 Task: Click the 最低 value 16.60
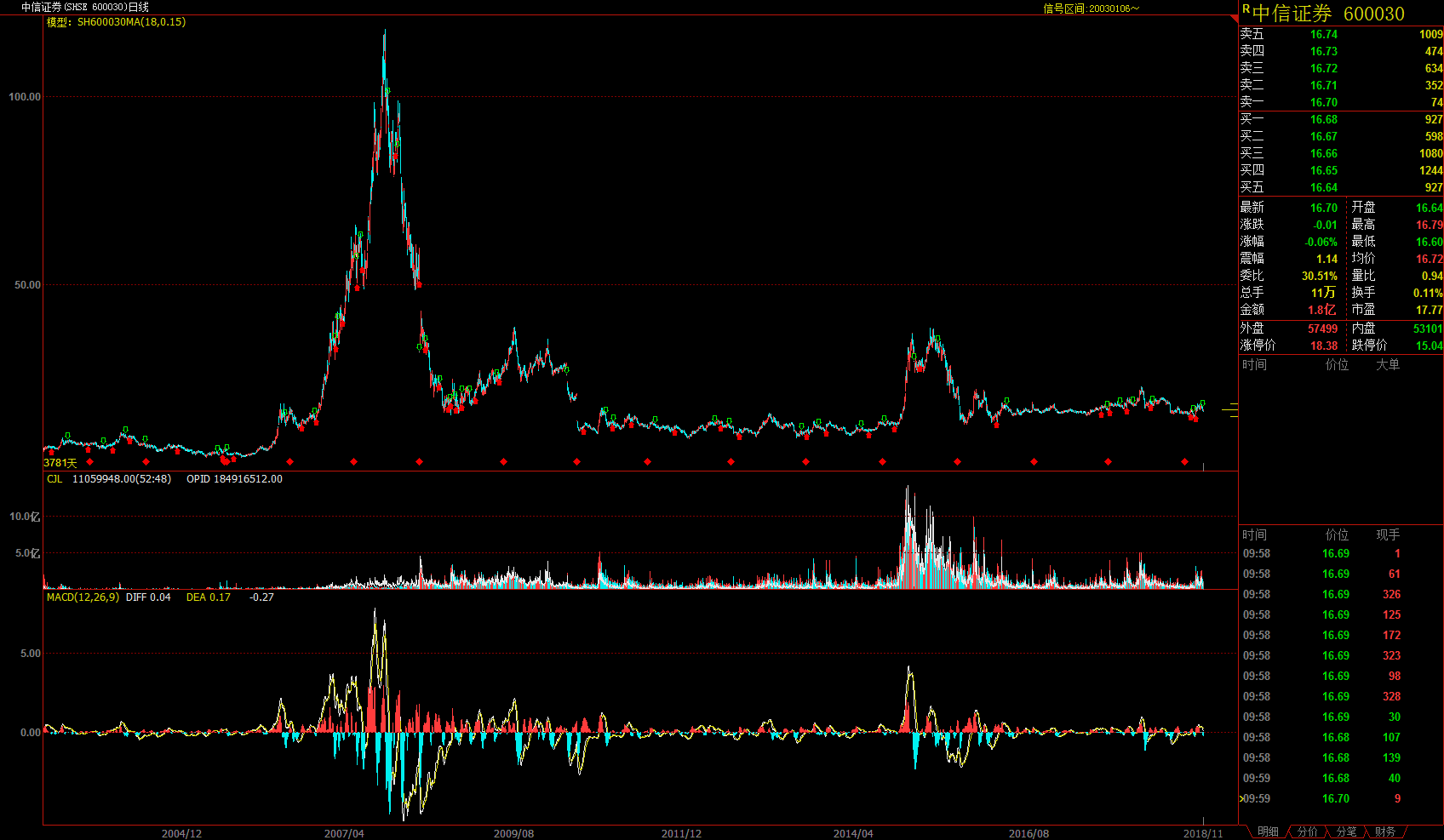[1430, 242]
